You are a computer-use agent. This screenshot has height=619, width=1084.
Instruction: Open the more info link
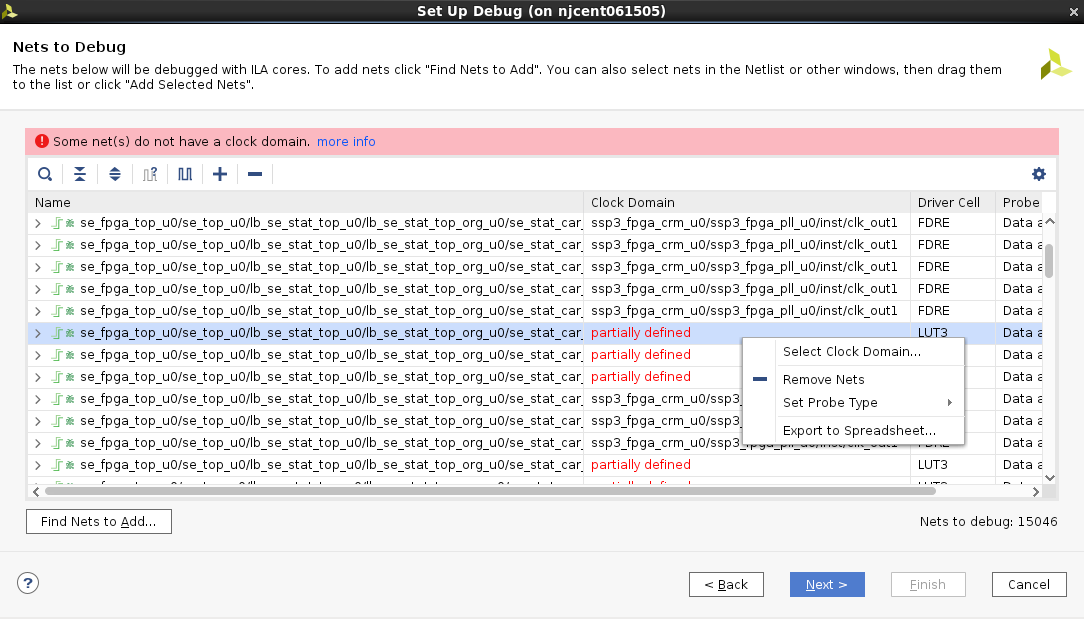coord(346,141)
